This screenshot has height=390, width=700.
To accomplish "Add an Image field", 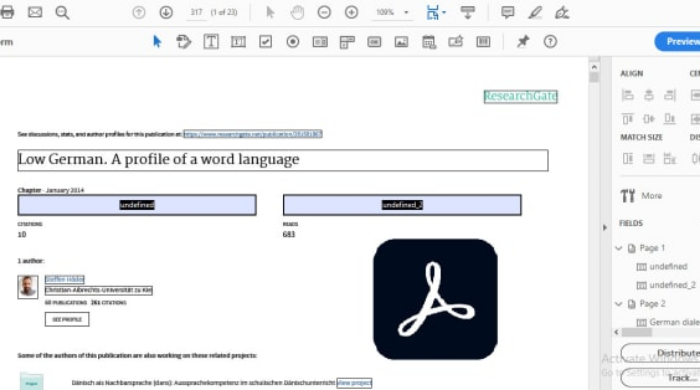I will click(x=401, y=41).
